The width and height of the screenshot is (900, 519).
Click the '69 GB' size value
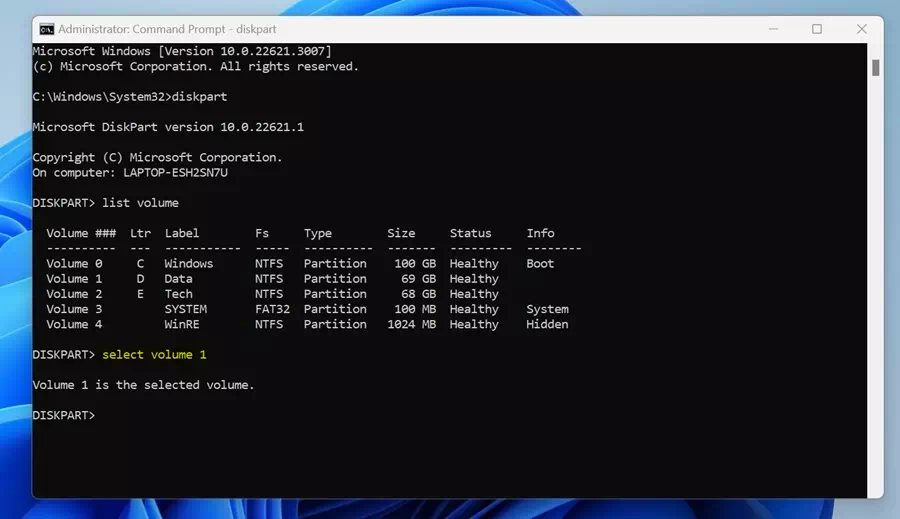pyautogui.click(x=418, y=278)
